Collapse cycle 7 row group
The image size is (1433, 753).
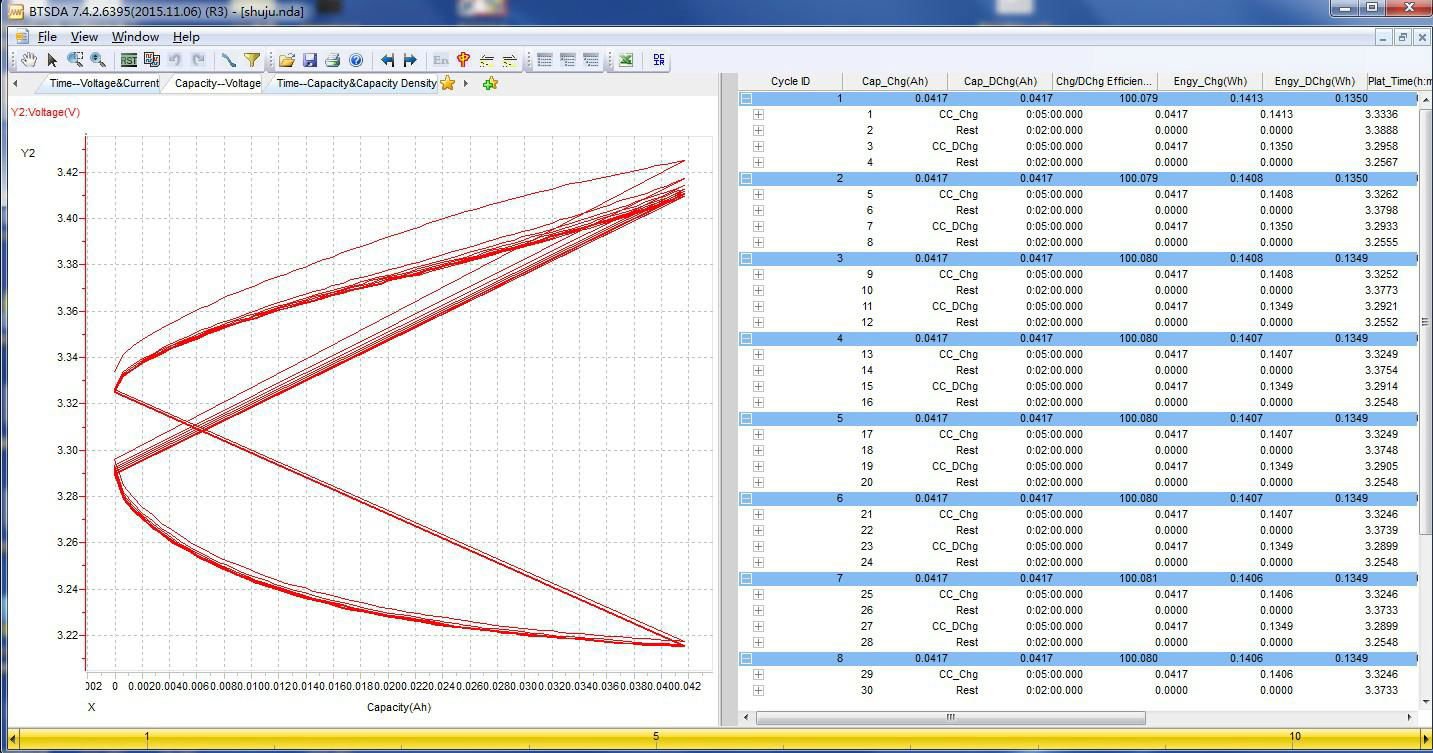pyautogui.click(x=746, y=578)
